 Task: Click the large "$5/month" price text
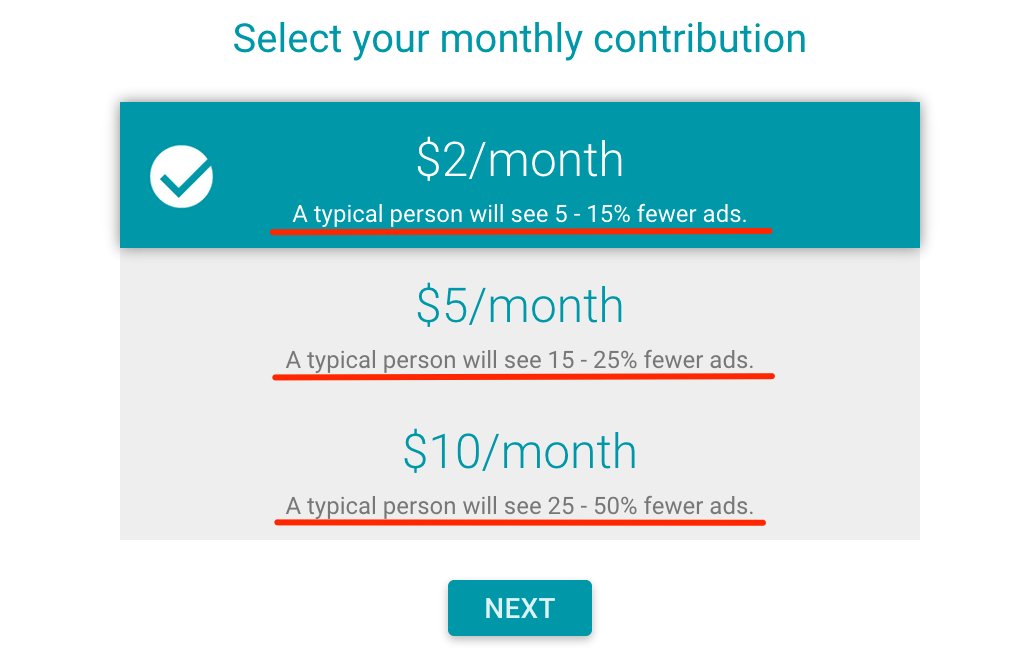(x=519, y=306)
